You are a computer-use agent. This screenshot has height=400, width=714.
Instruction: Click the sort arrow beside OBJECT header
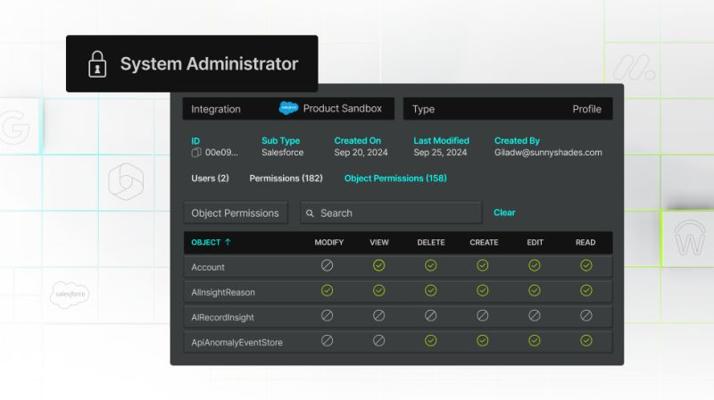click(x=228, y=242)
